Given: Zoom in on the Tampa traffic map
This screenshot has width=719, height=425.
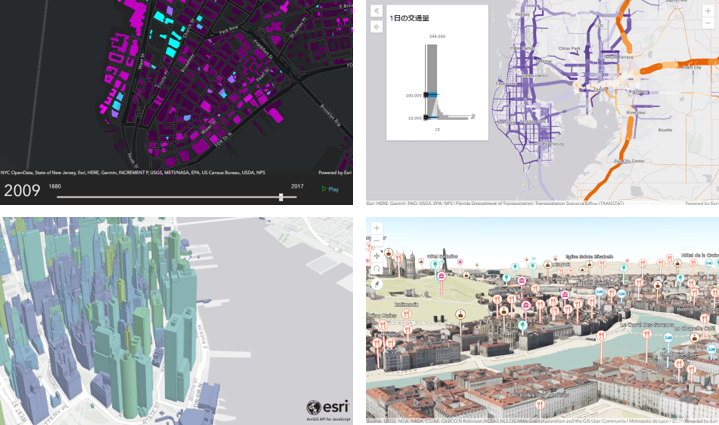Looking at the screenshot, I should click(708, 11).
